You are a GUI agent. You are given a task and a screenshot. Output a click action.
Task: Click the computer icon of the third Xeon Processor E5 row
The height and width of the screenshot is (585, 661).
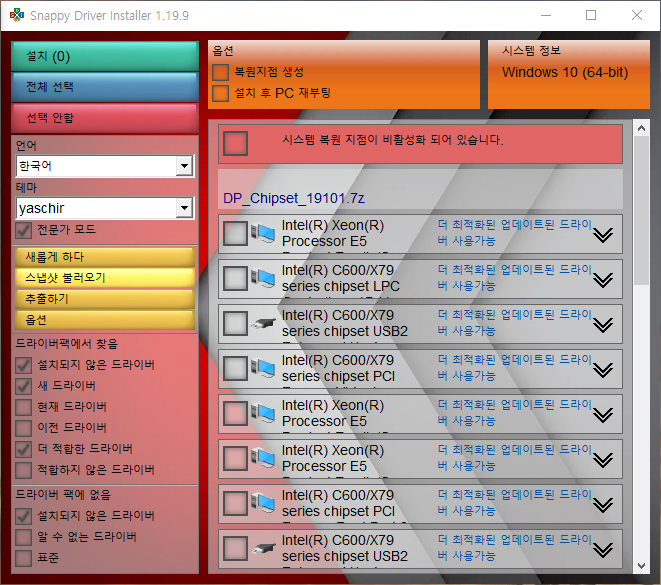pos(263,459)
